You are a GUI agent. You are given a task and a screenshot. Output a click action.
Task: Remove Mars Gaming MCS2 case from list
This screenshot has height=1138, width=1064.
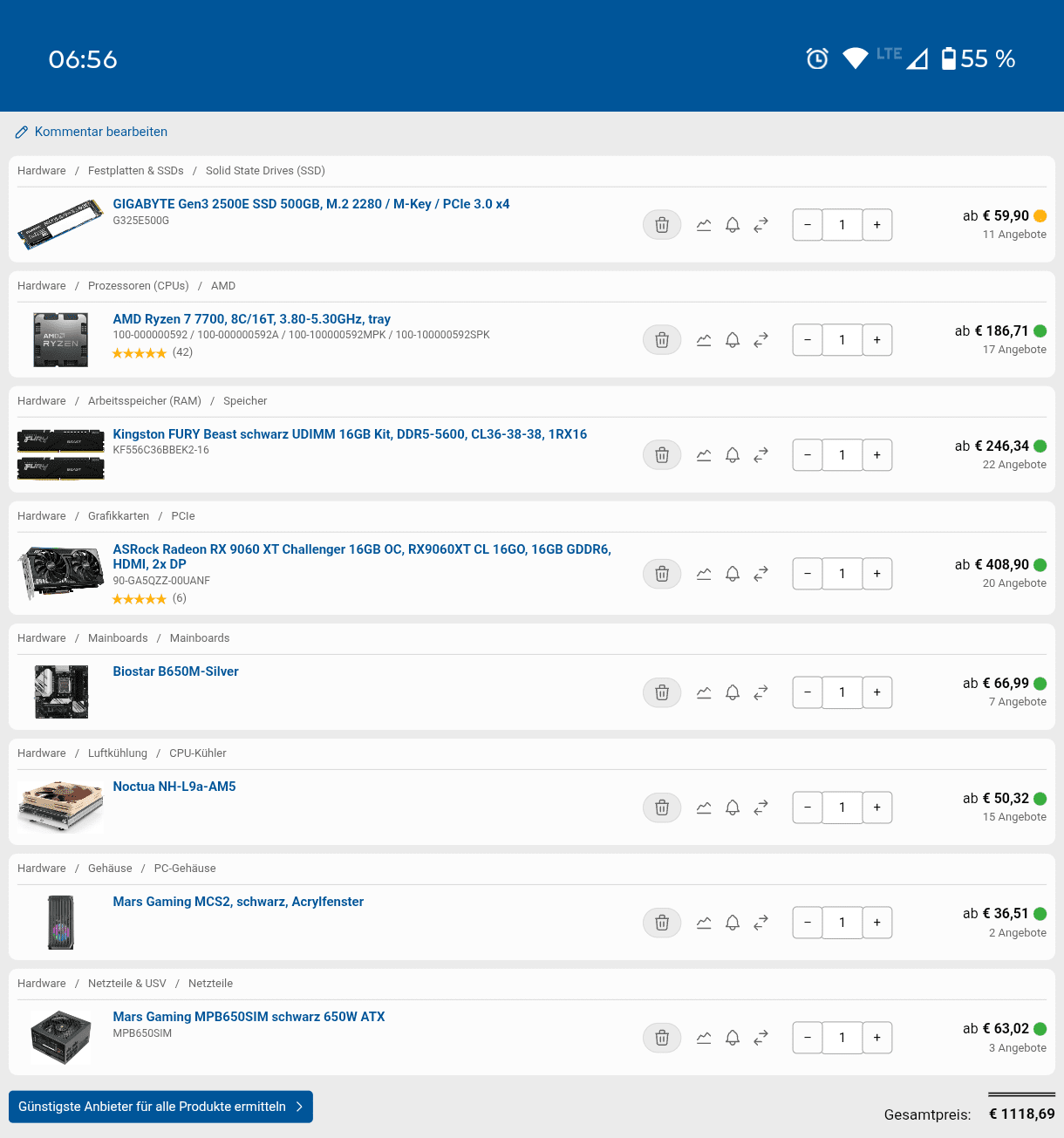click(x=662, y=923)
